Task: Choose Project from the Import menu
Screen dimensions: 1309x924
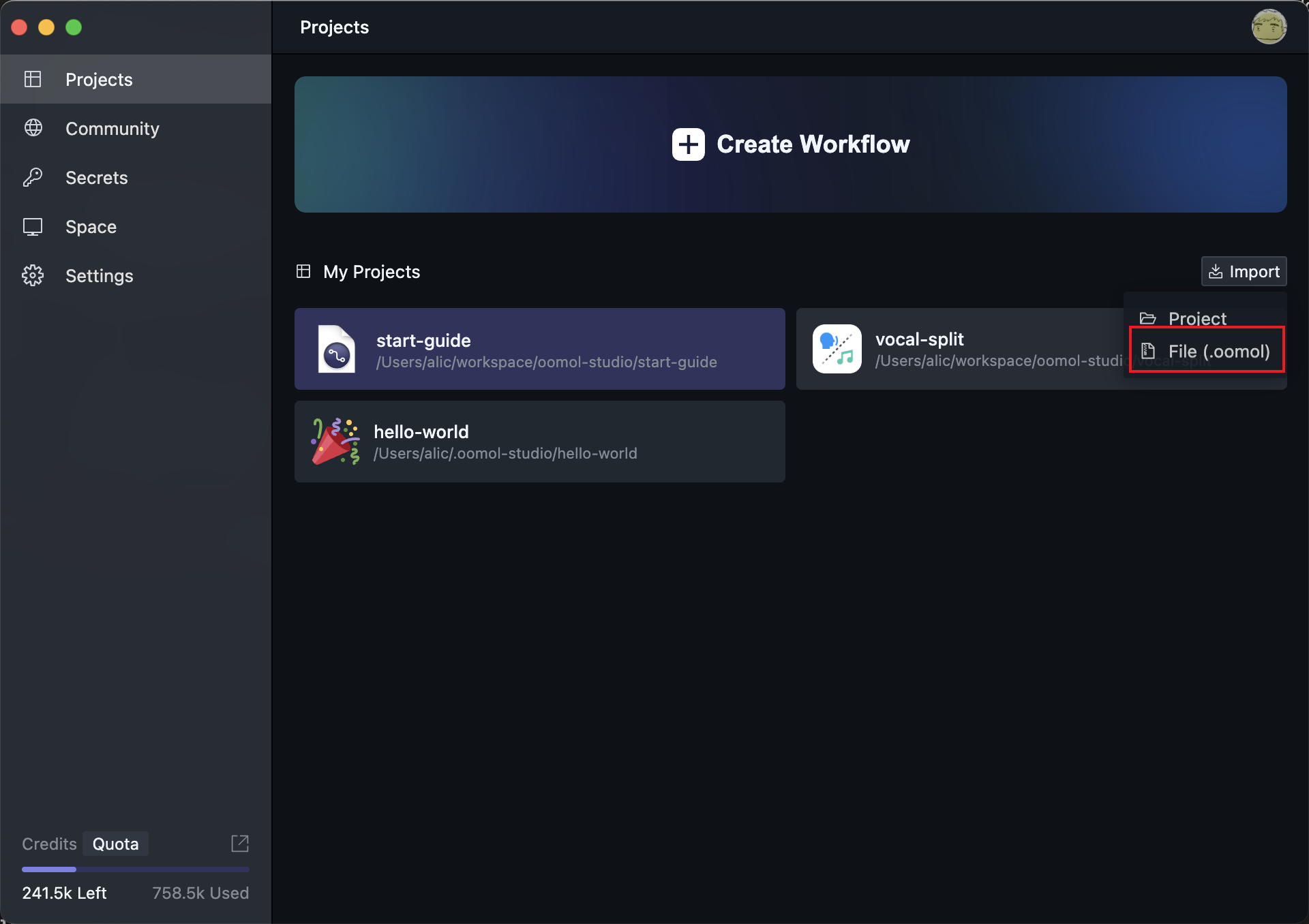Action: 1197,318
